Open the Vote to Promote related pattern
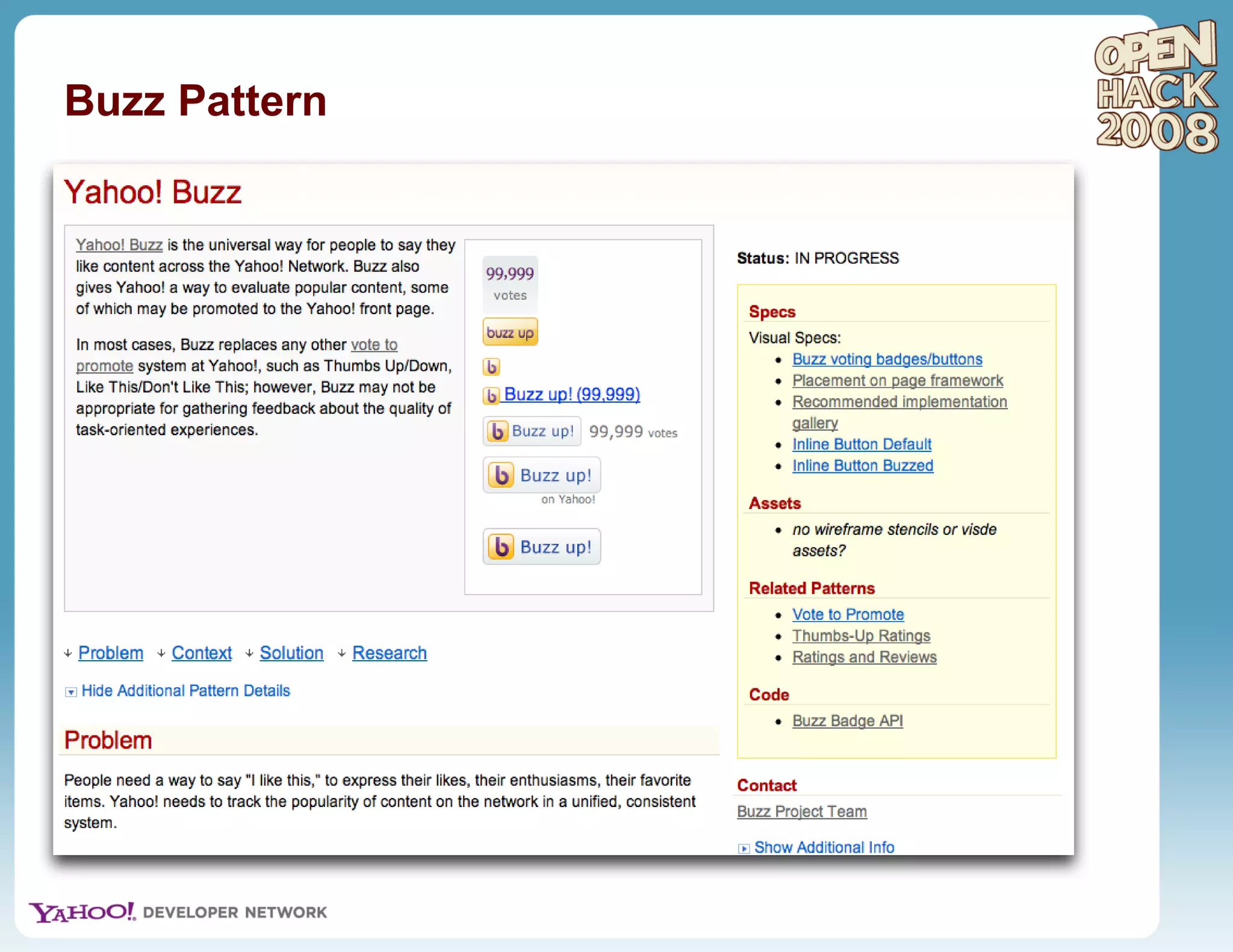The width and height of the screenshot is (1233, 952). (x=848, y=614)
